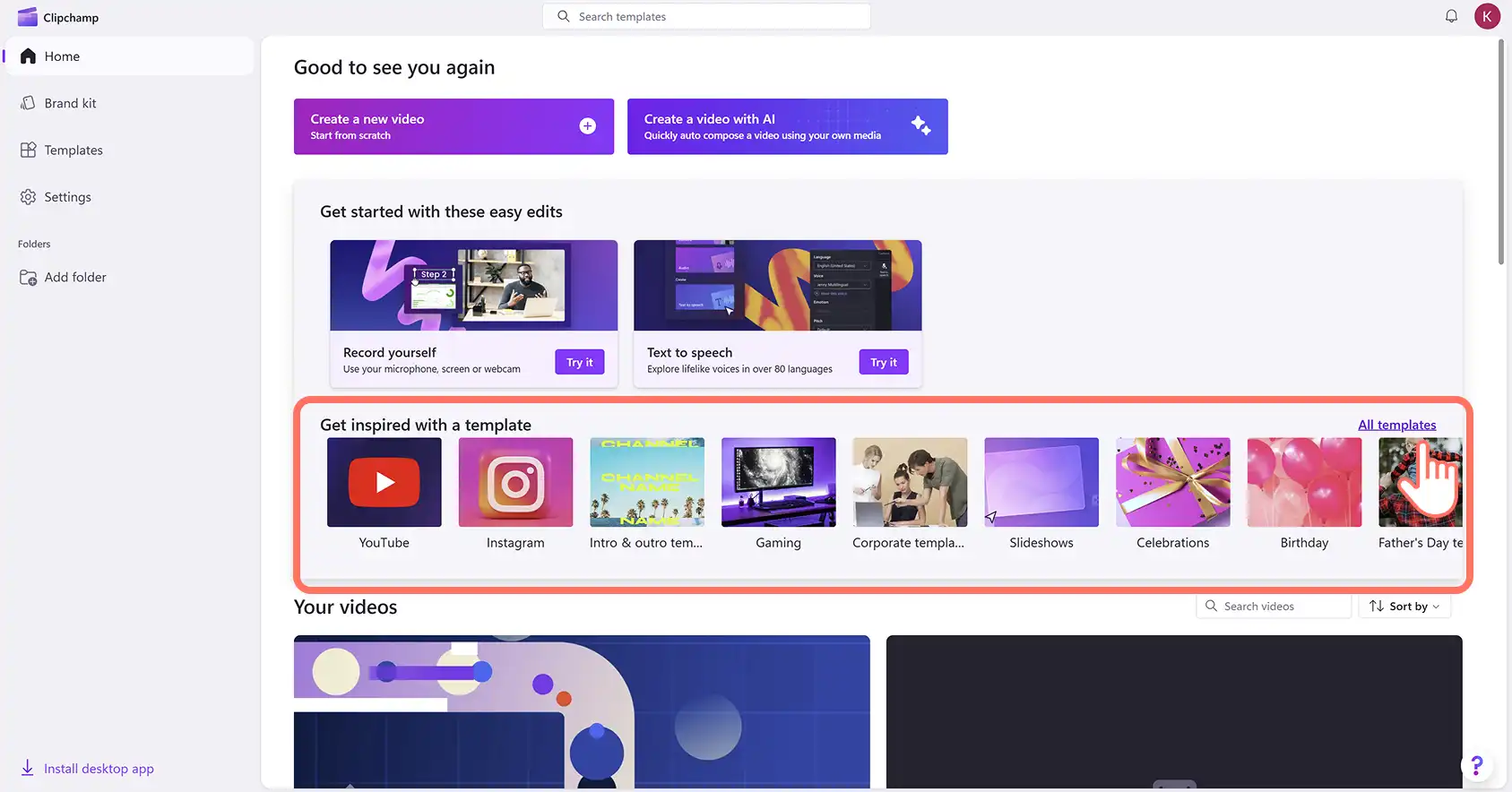Expand the Sort by dropdown
This screenshot has height=792, width=1512.
[x=1404, y=607]
